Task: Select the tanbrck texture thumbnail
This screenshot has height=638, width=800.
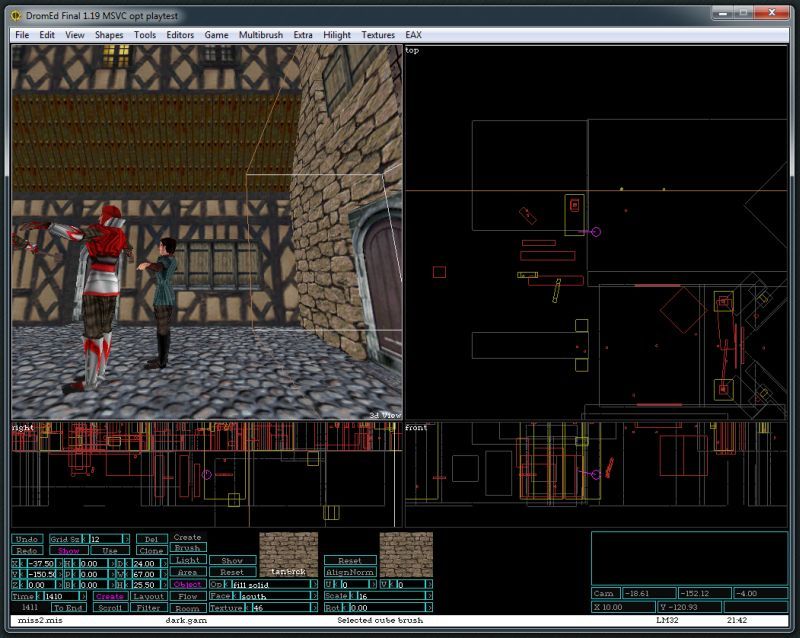Action: [x=289, y=555]
